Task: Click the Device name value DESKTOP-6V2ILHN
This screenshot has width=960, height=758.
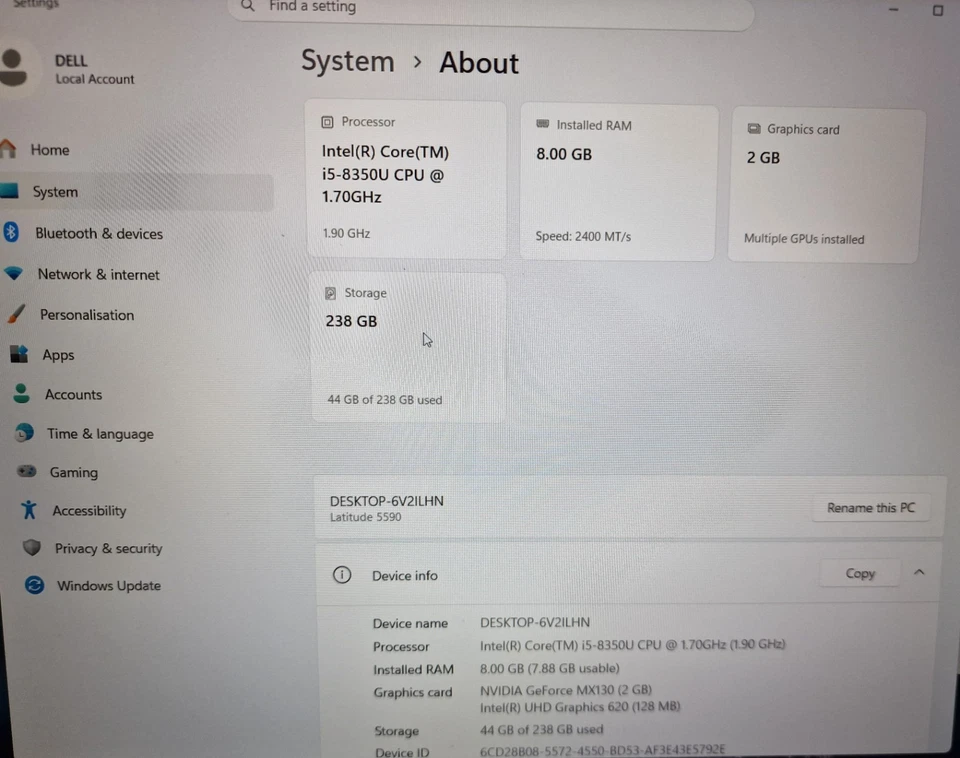Action: pyautogui.click(x=534, y=622)
